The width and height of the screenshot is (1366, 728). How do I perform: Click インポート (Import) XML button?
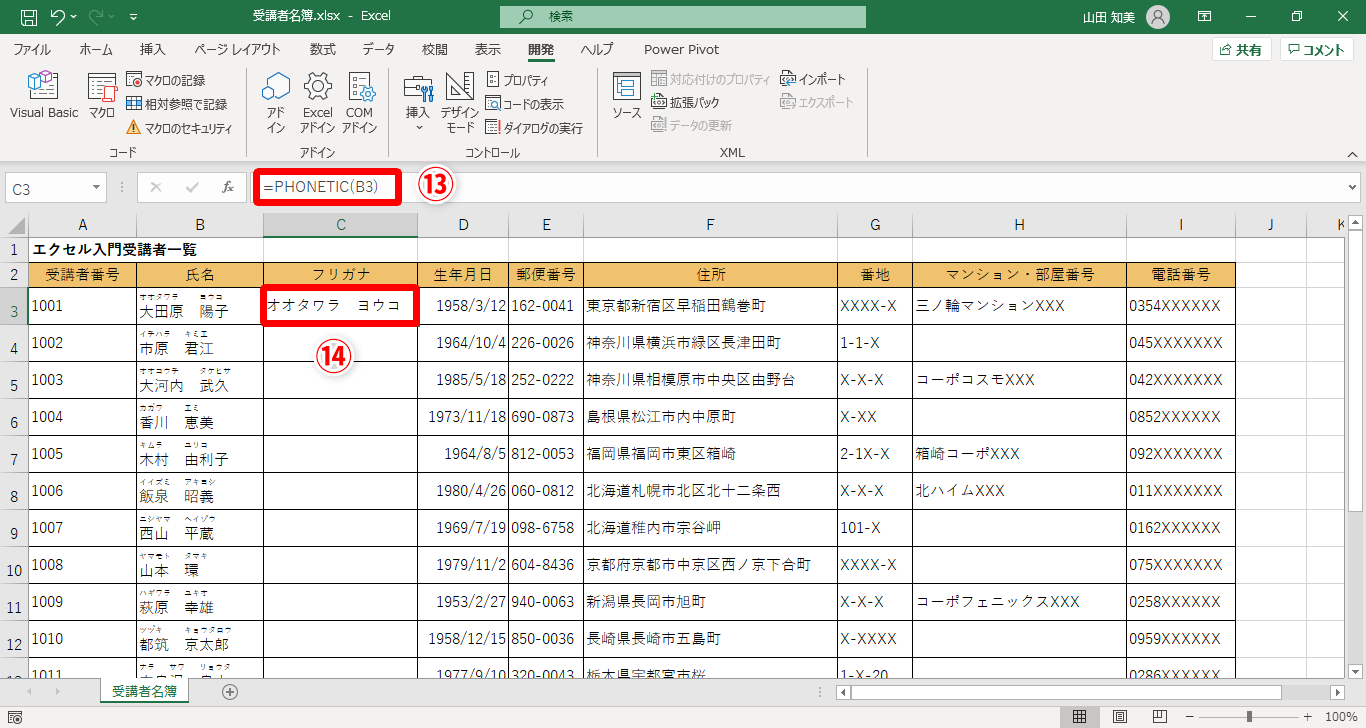813,79
